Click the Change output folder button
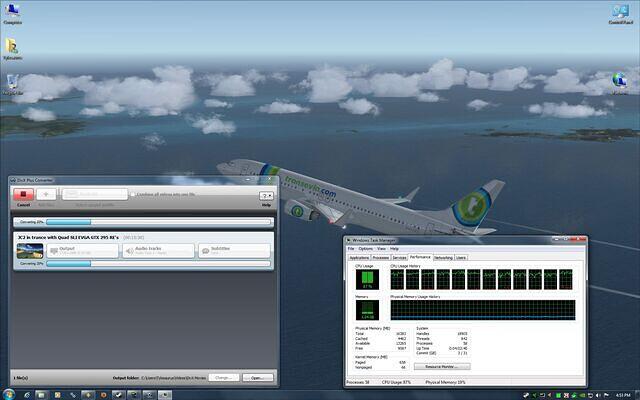This screenshot has height=400, width=640. coord(223,377)
